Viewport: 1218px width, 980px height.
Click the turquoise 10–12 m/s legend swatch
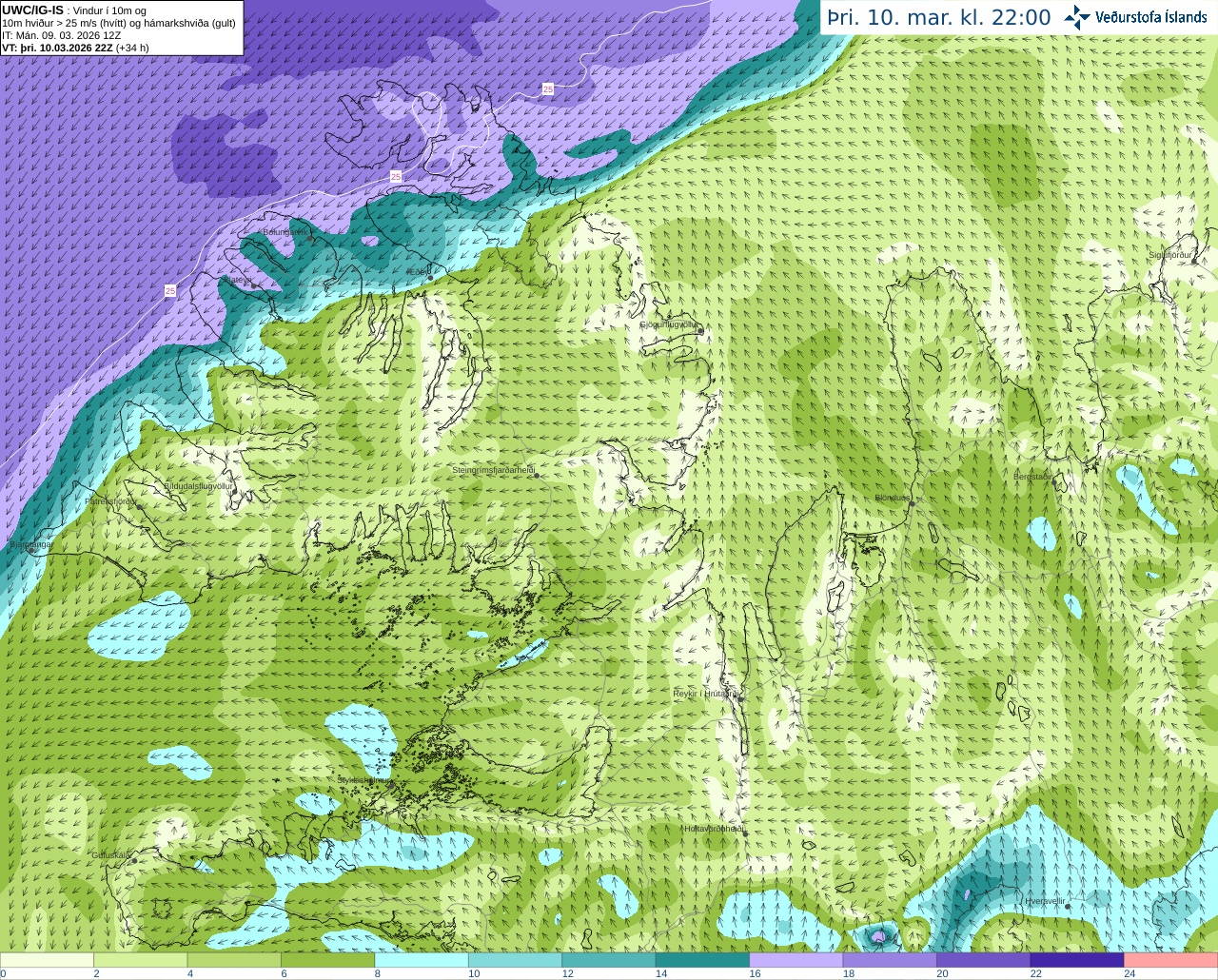click(x=516, y=960)
